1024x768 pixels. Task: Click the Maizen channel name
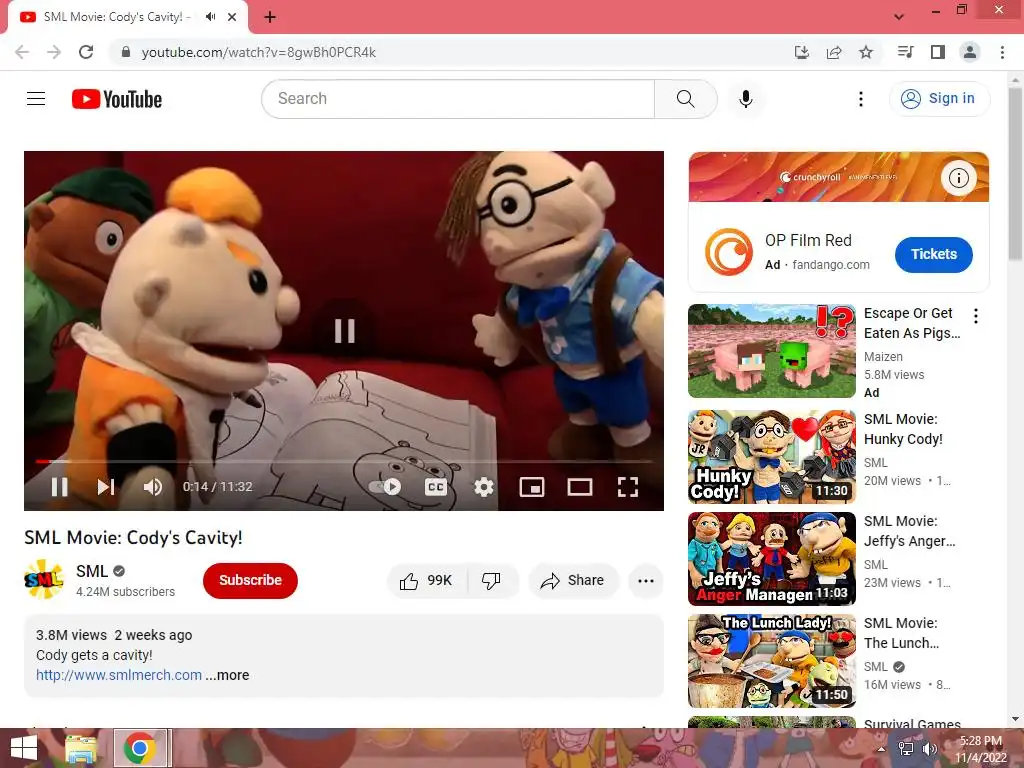tap(883, 357)
